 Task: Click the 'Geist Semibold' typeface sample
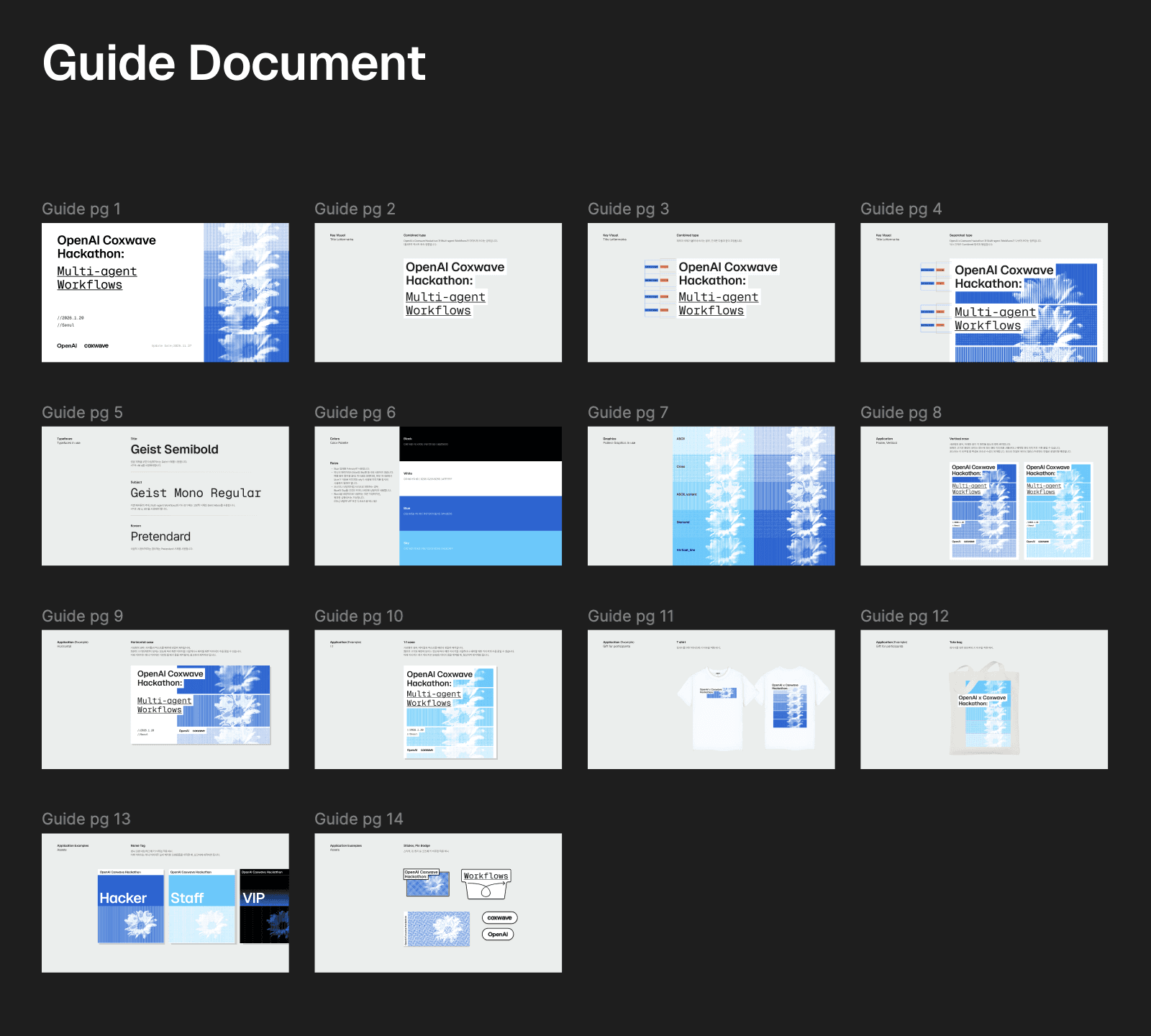pos(174,449)
